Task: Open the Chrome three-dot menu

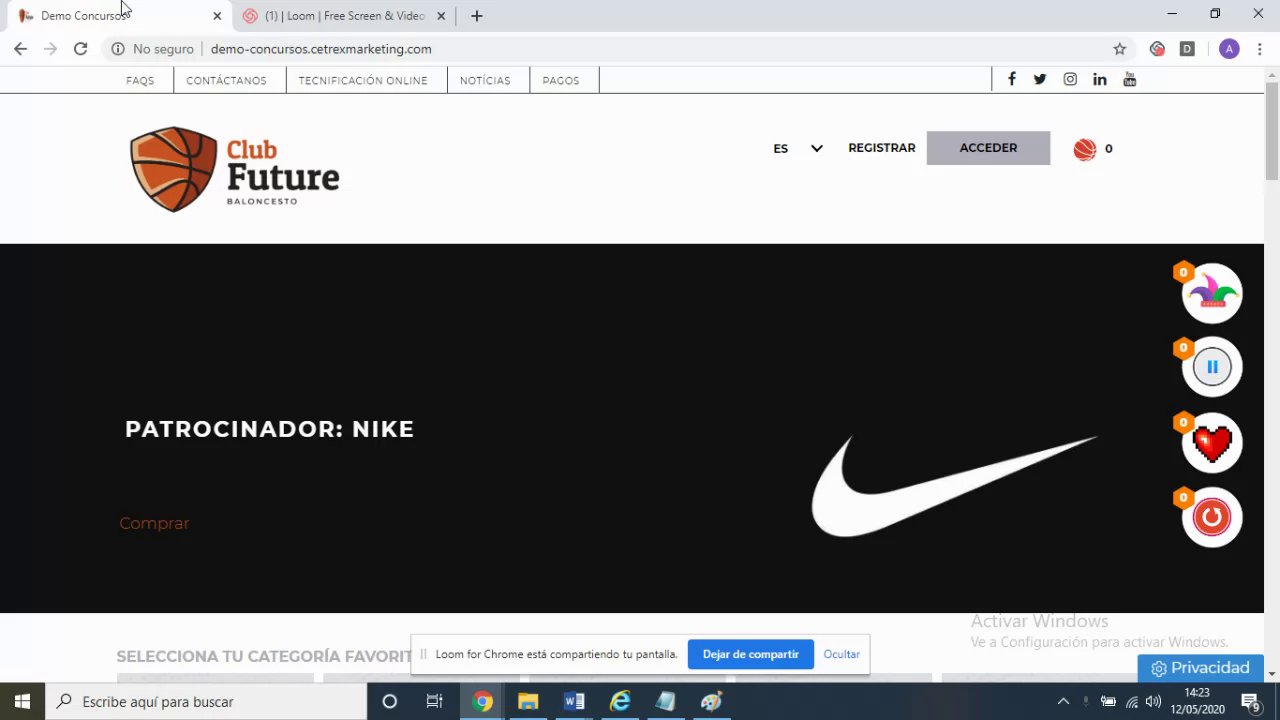Action: [1259, 49]
